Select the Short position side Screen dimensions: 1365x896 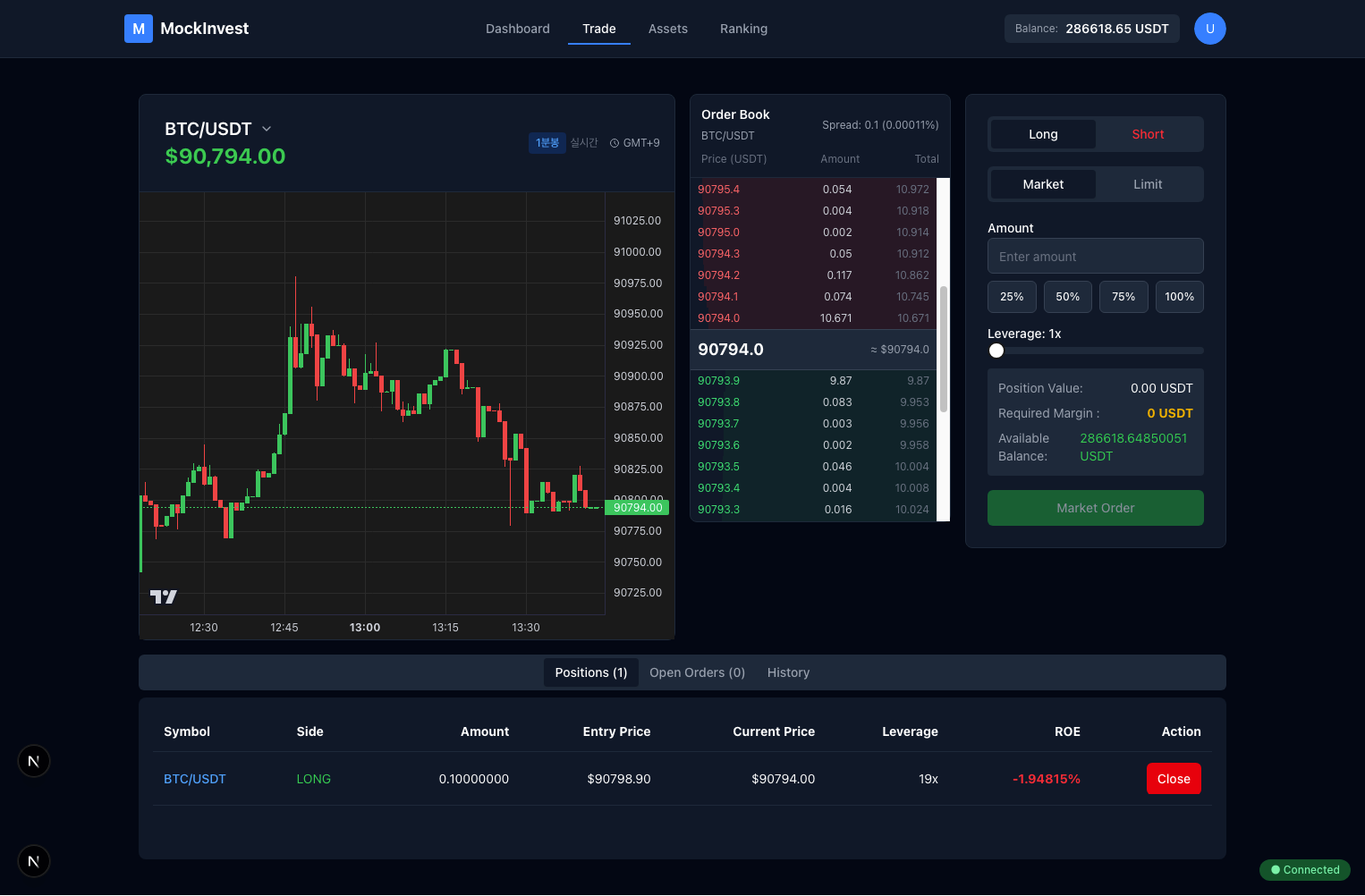1148,134
